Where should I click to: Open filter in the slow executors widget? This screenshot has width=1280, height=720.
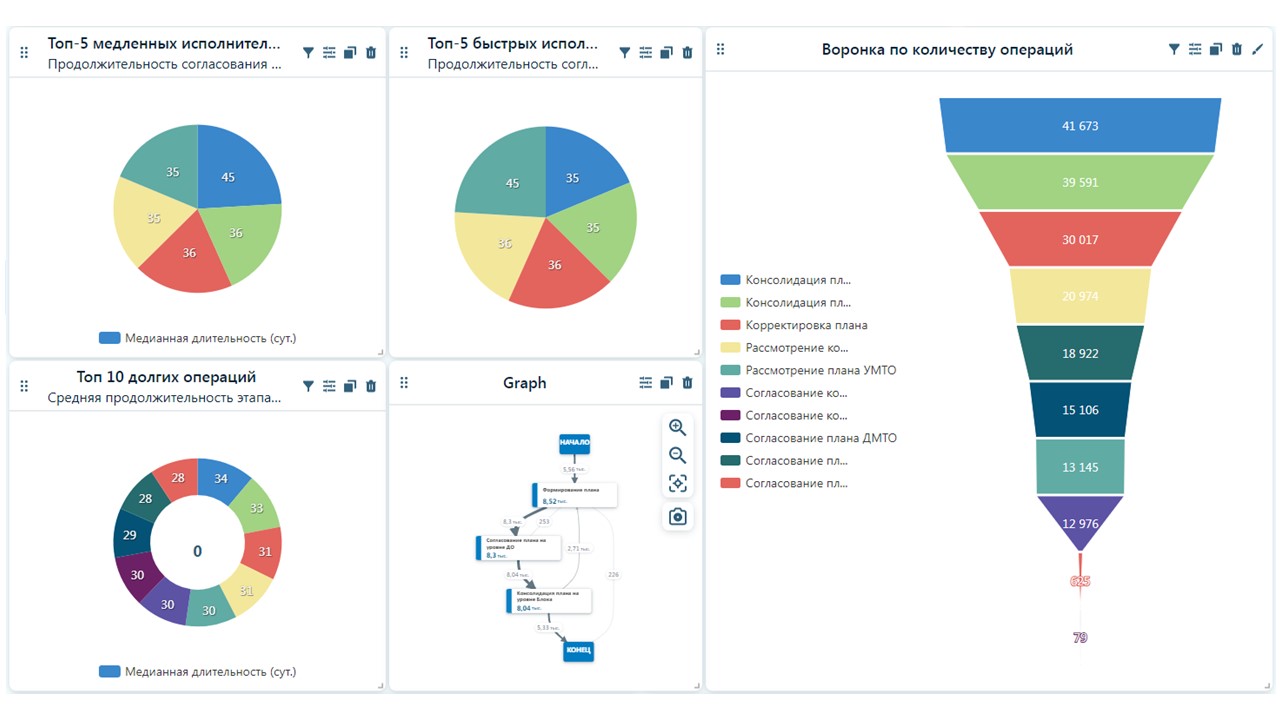308,52
